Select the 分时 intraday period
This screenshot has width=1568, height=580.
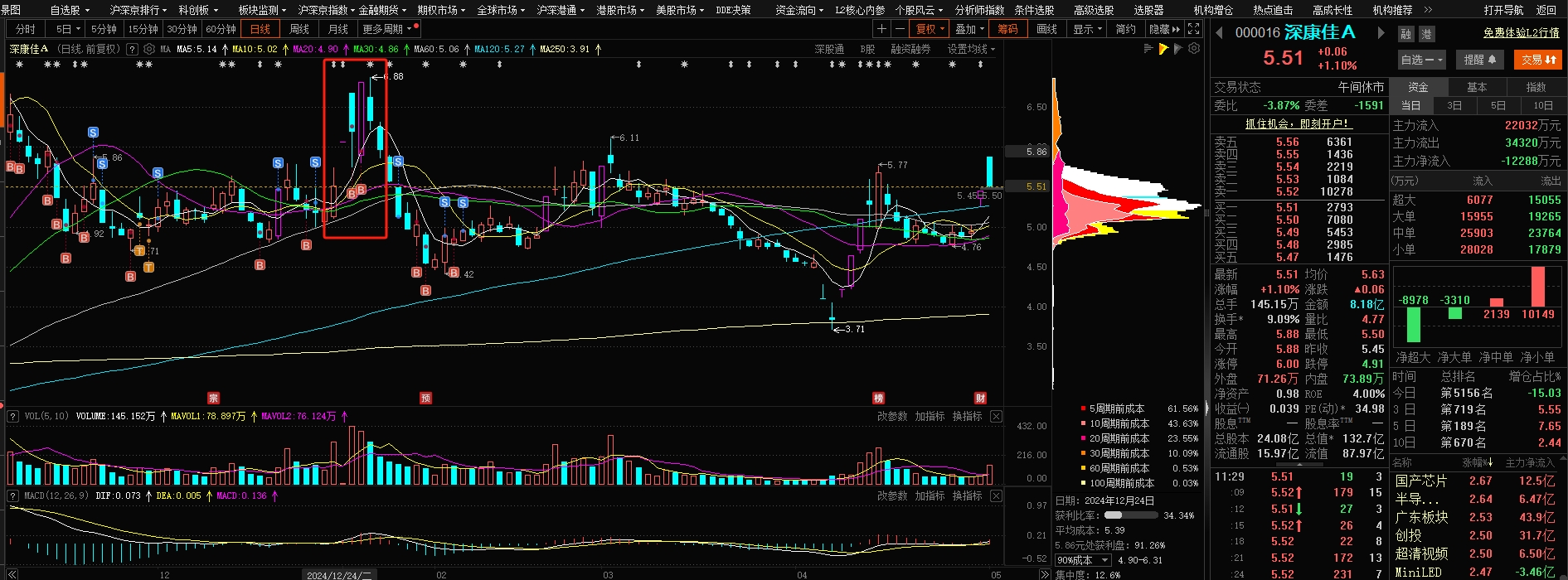[x=26, y=29]
